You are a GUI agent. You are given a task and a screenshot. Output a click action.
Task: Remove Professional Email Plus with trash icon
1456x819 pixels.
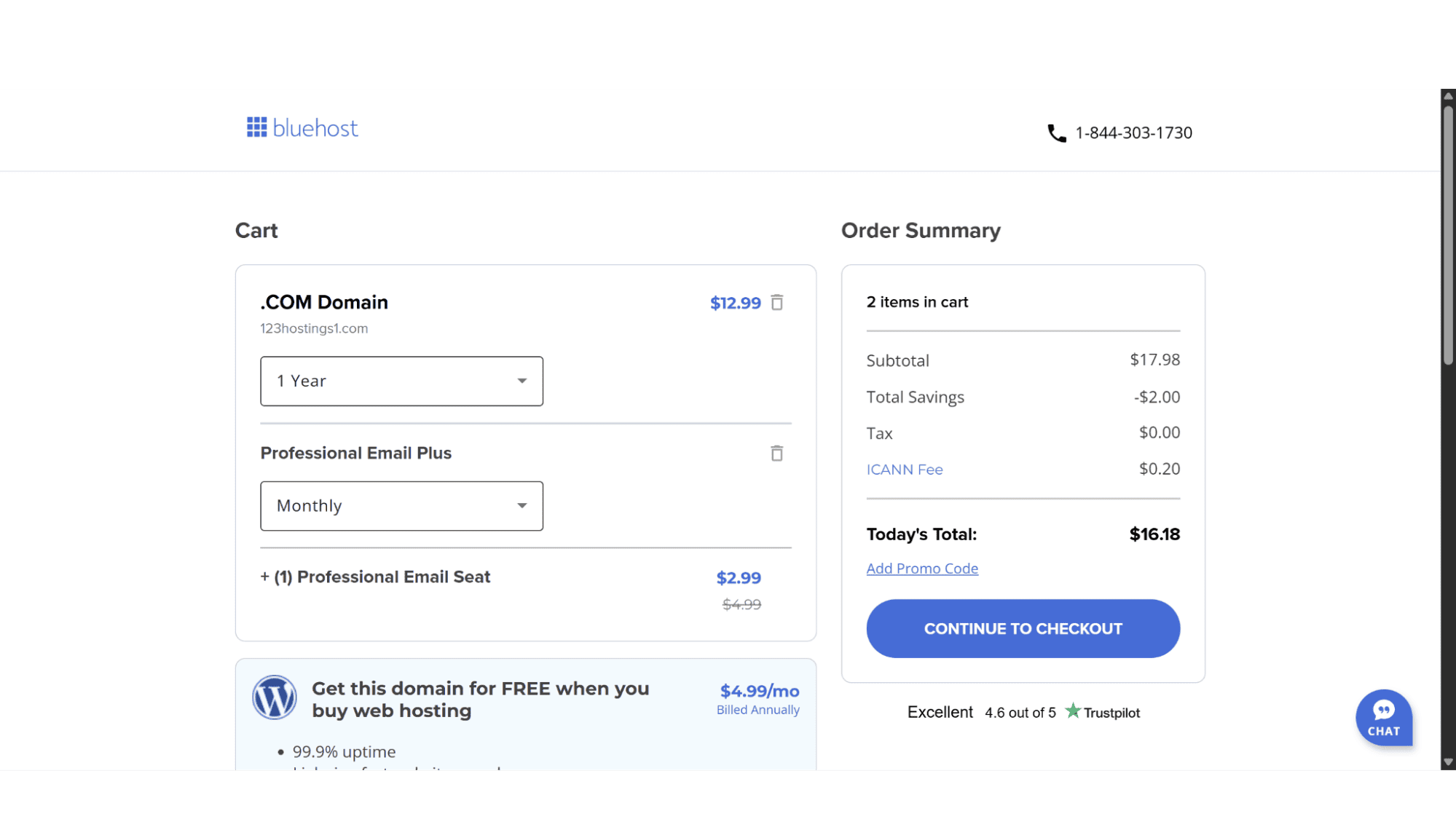(x=777, y=453)
